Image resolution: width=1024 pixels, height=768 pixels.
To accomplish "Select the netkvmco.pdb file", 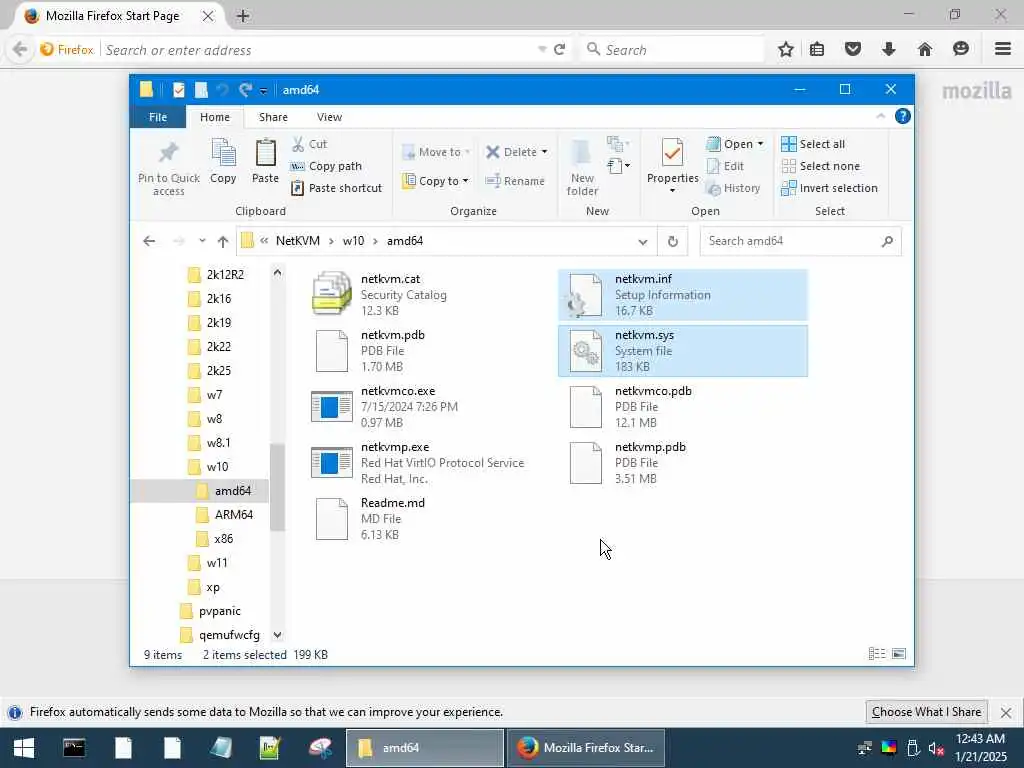I will point(682,407).
